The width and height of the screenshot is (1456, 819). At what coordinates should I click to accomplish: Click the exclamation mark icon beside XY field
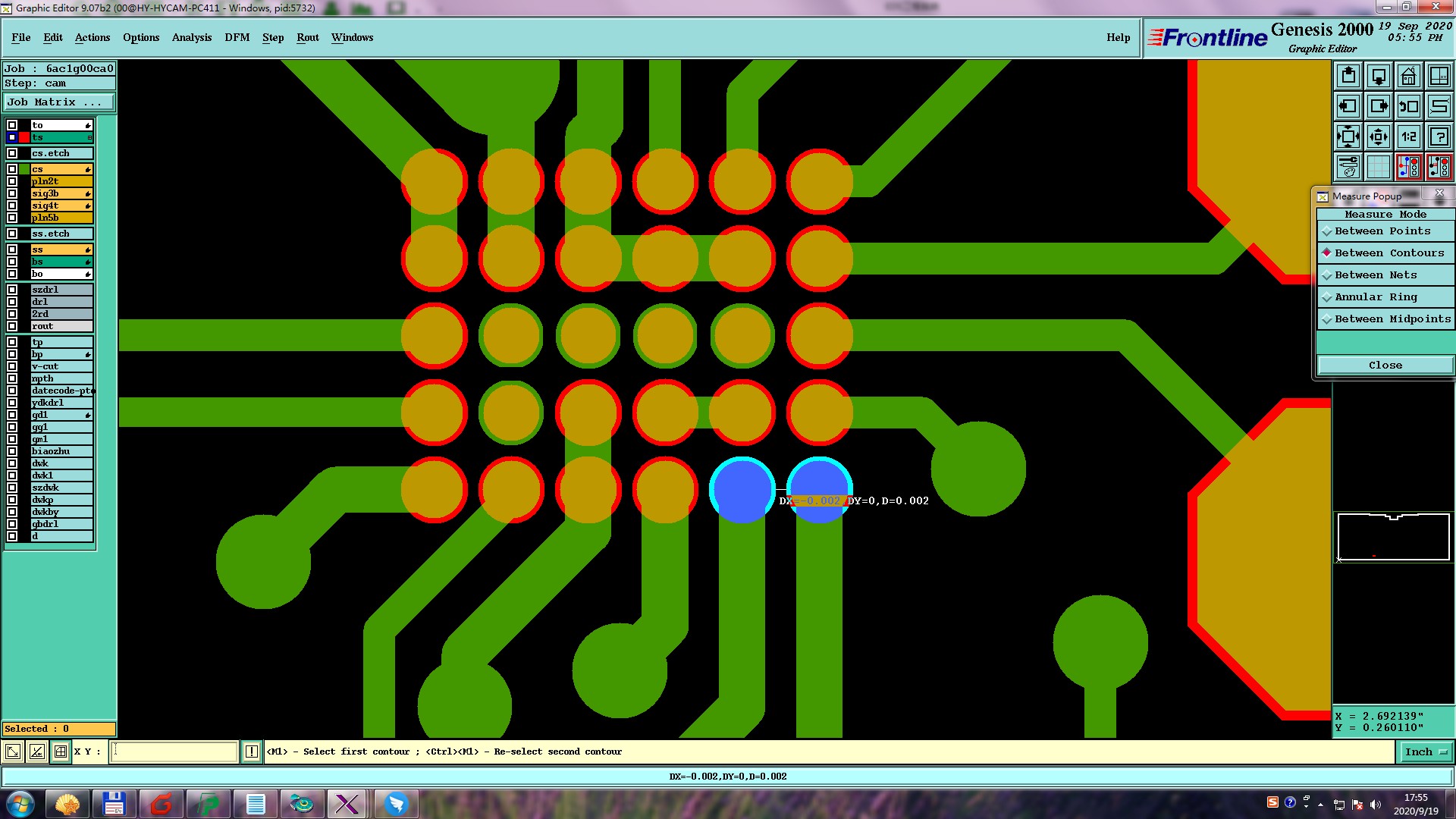click(x=252, y=752)
